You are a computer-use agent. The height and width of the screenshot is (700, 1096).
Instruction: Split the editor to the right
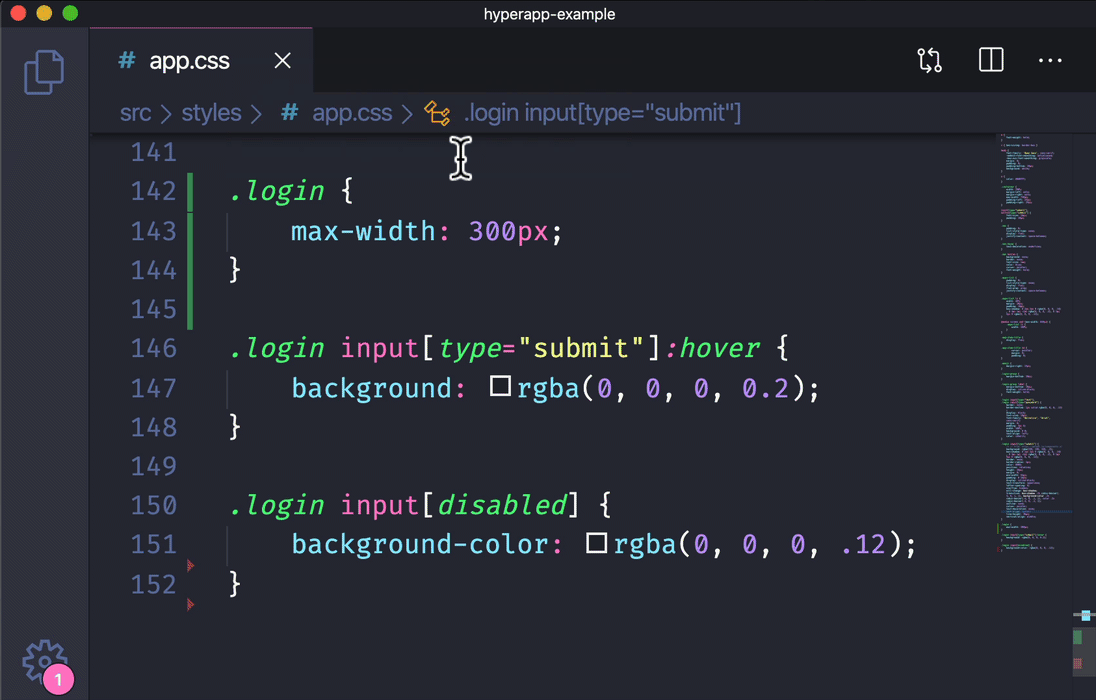pos(990,60)
